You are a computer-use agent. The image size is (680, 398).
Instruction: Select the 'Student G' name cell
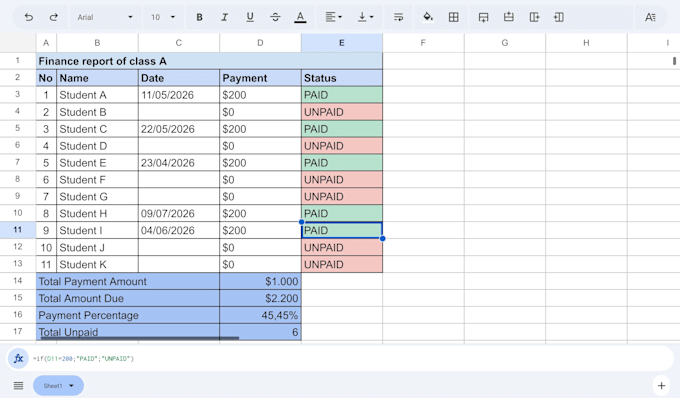(x=97, y=196)
